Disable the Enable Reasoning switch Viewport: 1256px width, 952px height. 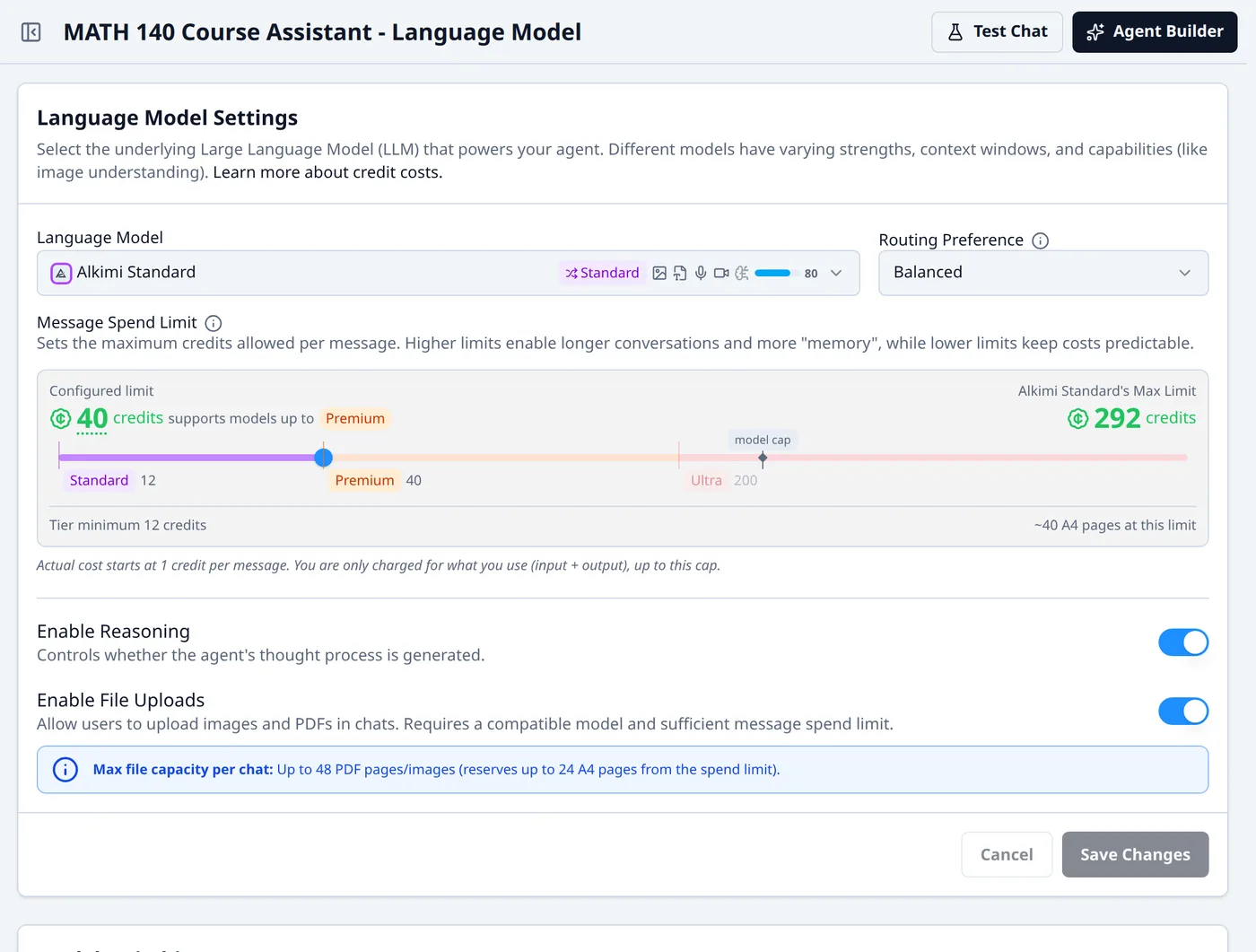coord(1183,642)
